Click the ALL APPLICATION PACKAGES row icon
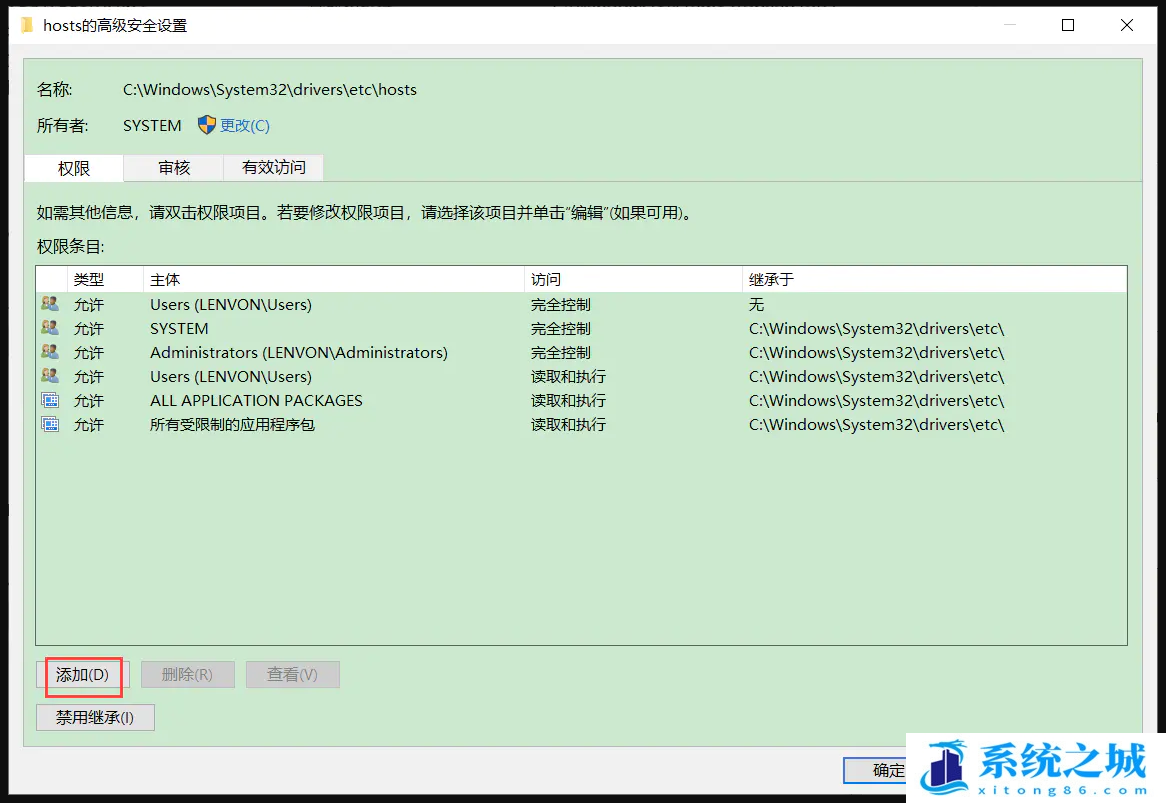The image size is (1166, 803). tap(49, 400)
